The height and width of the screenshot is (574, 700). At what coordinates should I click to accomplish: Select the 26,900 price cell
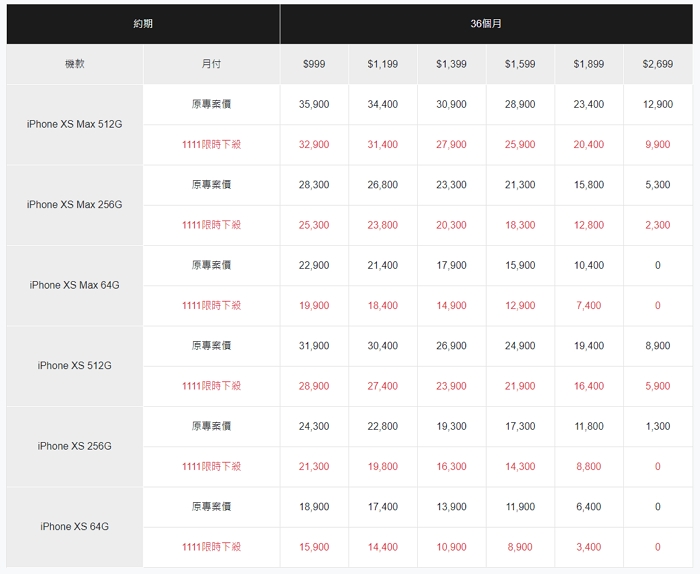coord(451,346)
